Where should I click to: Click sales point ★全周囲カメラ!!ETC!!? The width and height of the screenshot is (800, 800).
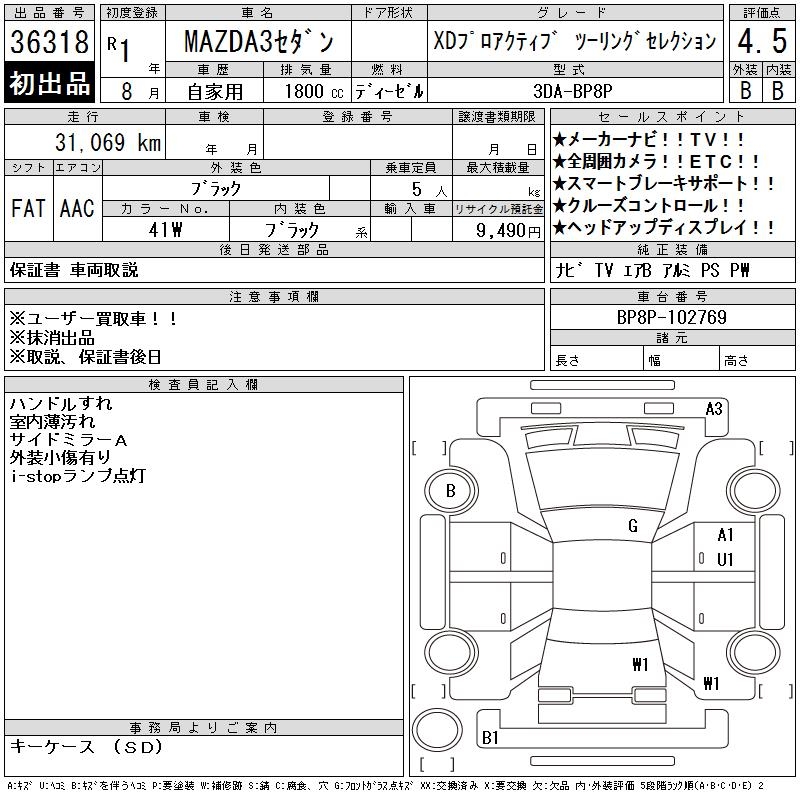click(656, 161)
